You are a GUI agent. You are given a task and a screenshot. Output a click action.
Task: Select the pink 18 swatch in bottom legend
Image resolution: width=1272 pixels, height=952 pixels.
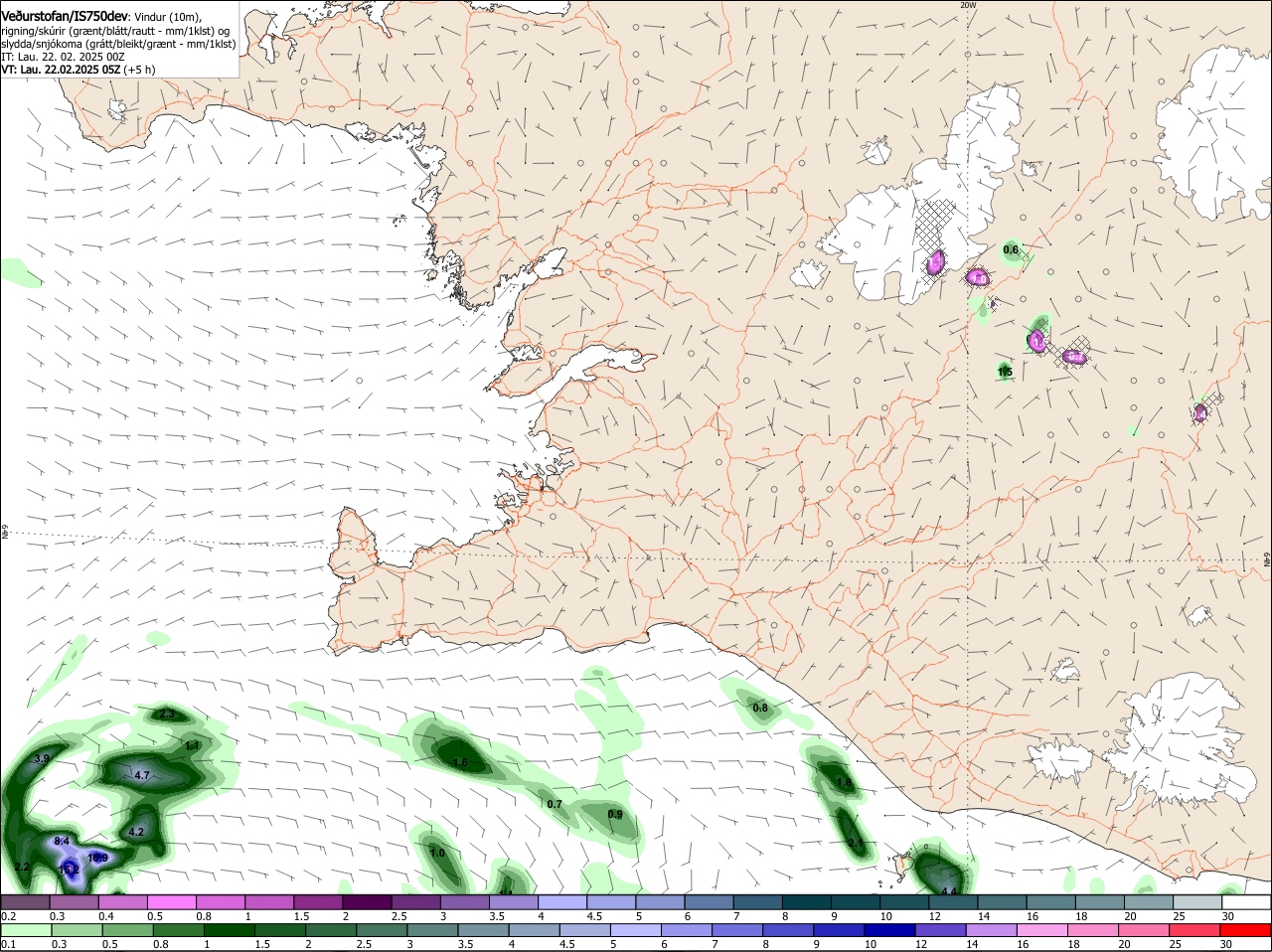coord(1094,930)
